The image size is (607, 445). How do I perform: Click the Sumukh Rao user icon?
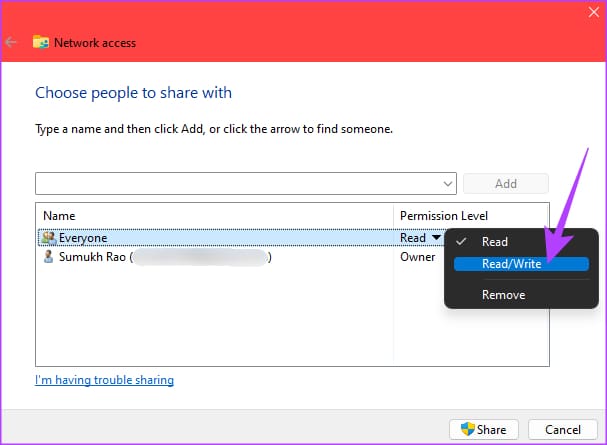48,257
